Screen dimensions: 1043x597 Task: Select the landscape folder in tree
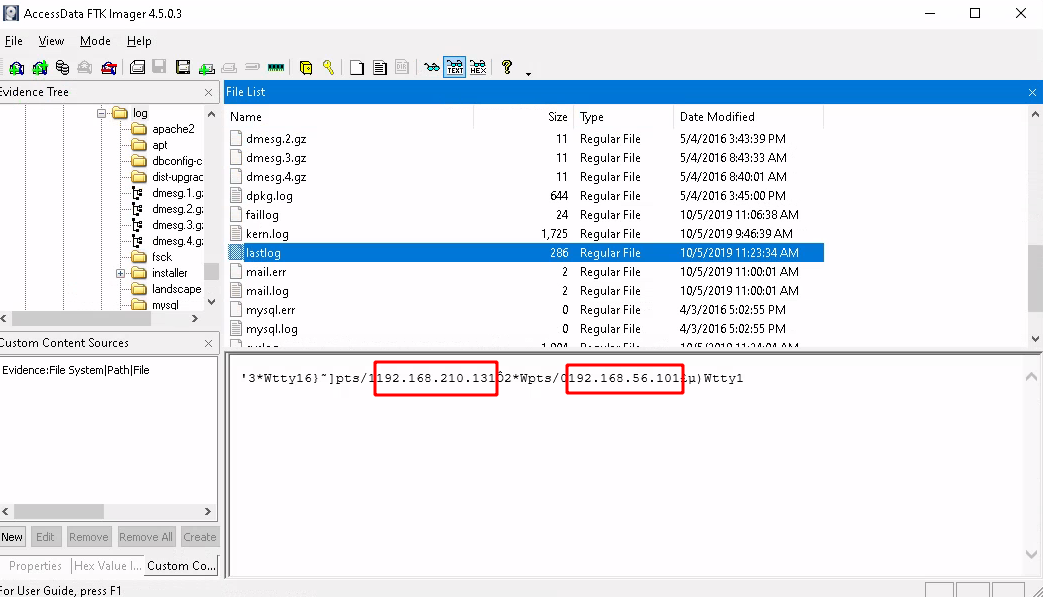coord(176,289)
